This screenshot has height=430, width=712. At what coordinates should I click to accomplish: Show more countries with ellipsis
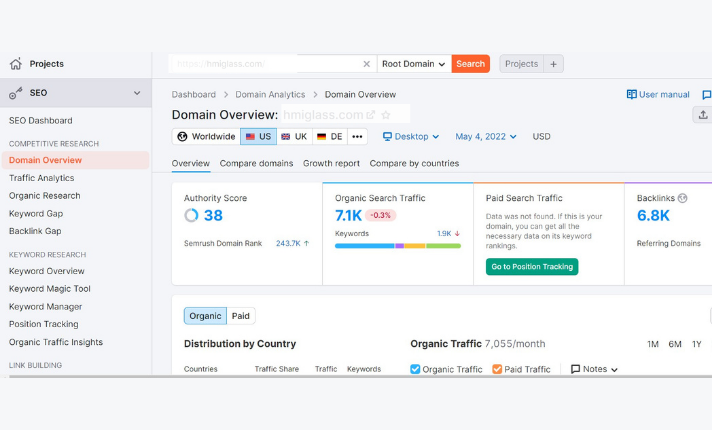pyautogui.click(x=357, y=137)
